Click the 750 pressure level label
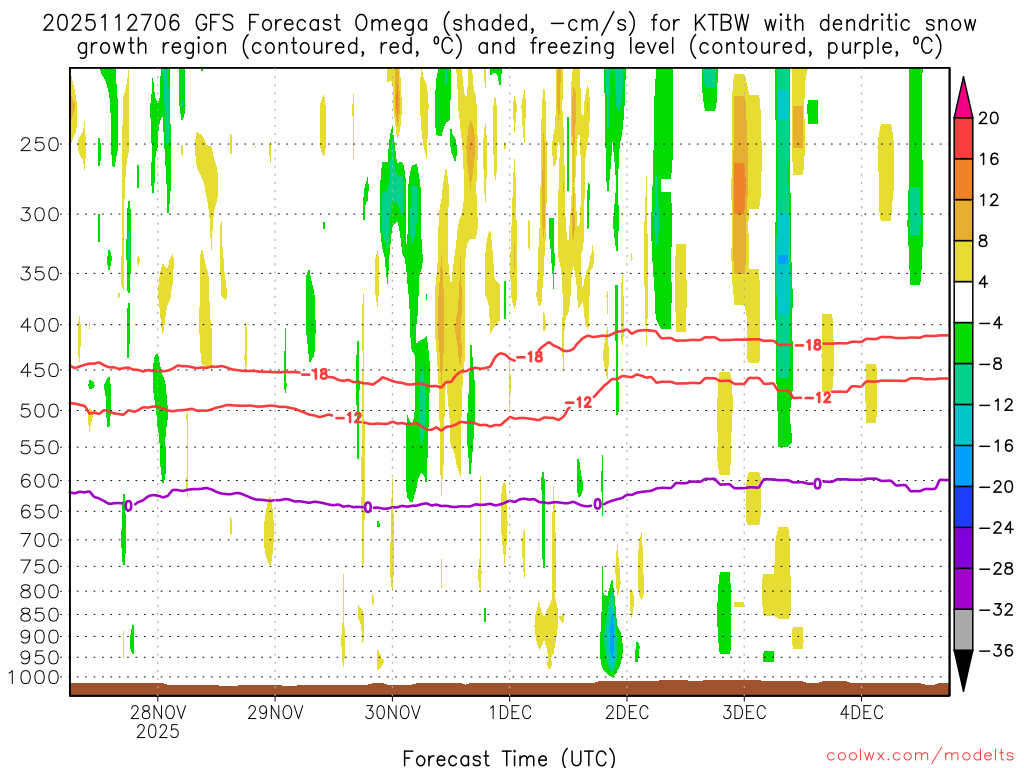Viewport: 1024px width, 768px height. (x=40, y=567)
